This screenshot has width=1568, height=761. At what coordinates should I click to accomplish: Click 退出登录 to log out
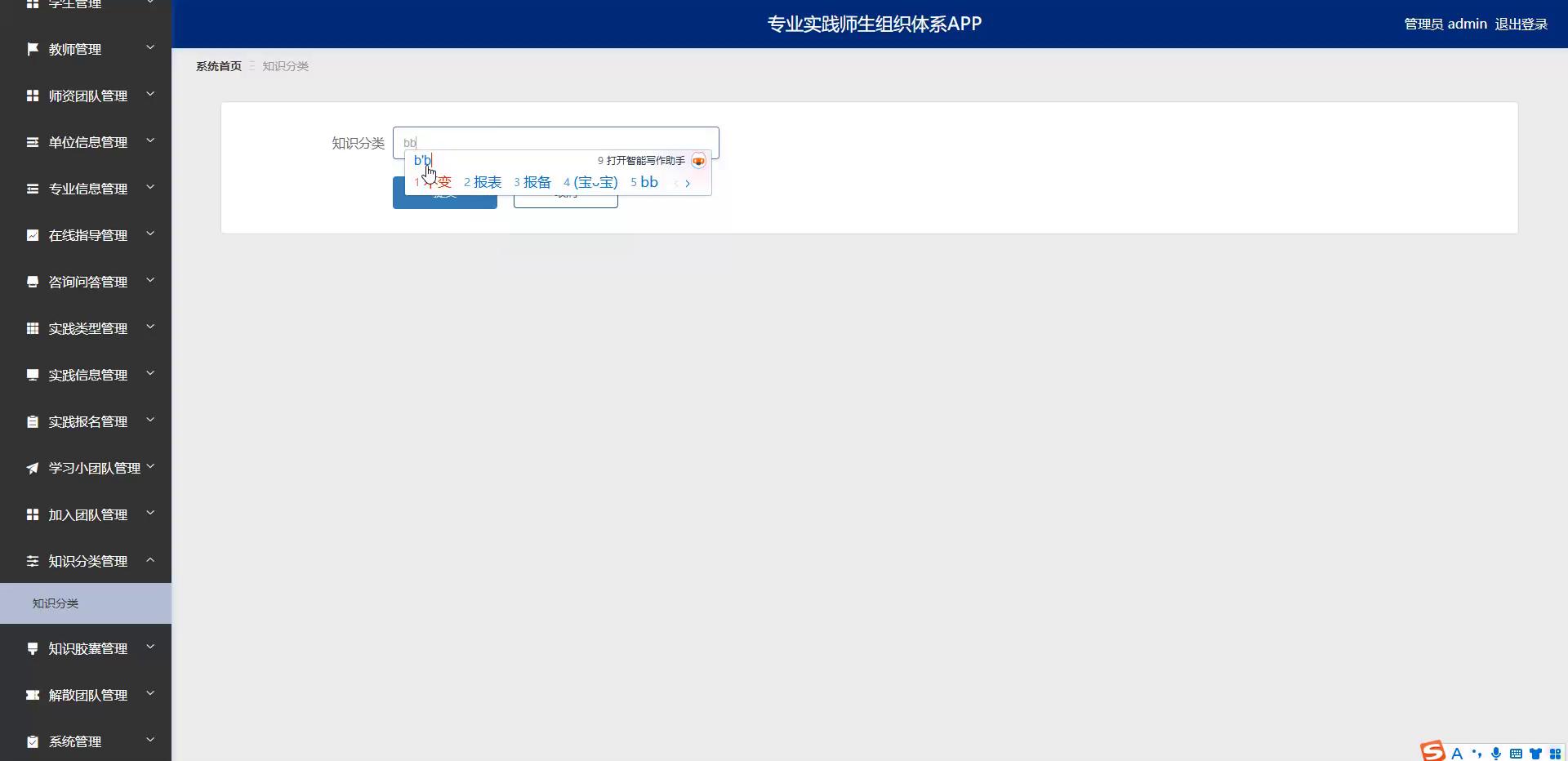(x=1521, y=24)
